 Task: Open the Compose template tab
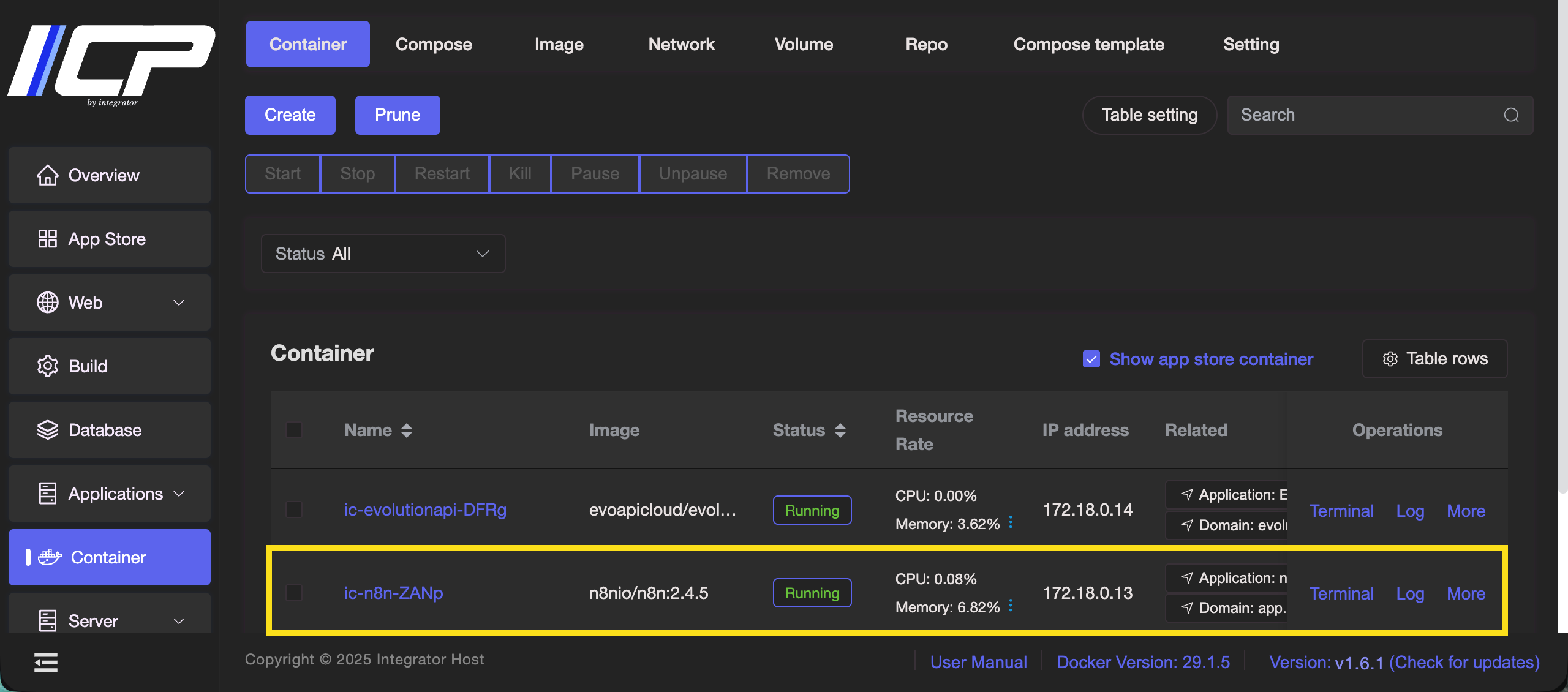[1088, 44]
